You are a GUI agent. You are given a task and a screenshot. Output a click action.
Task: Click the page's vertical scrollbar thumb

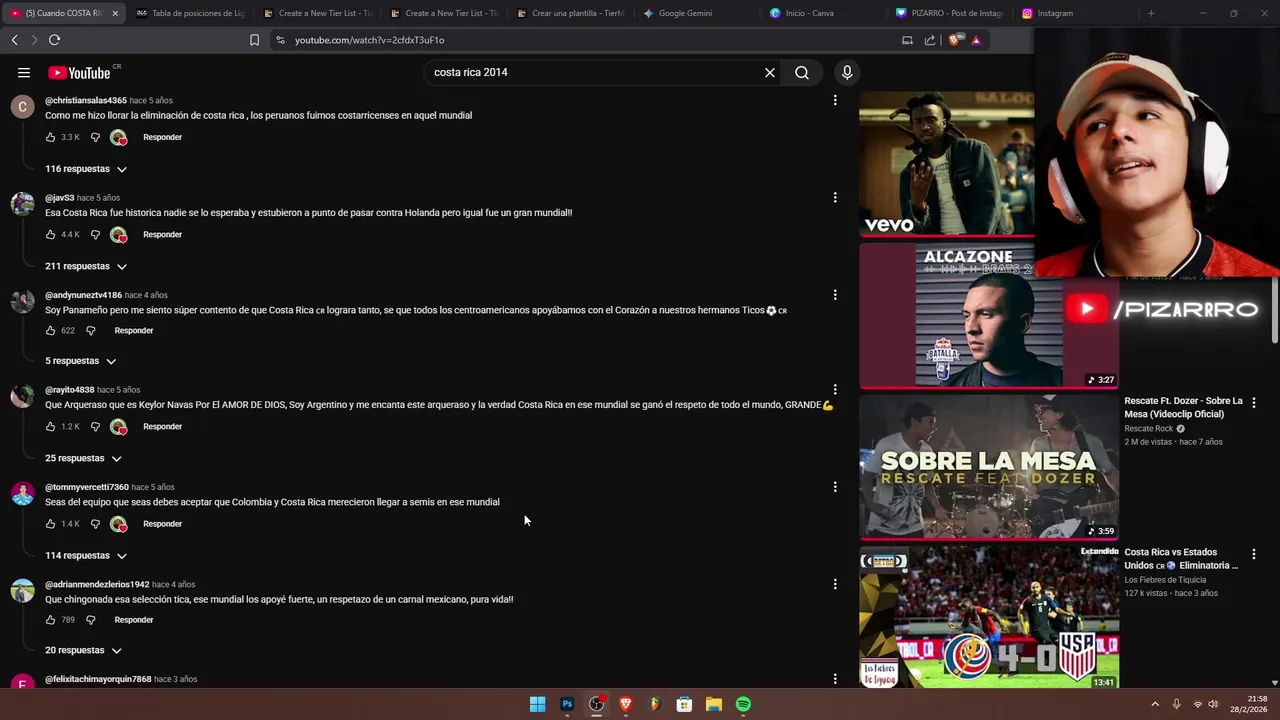(1274, 312)
